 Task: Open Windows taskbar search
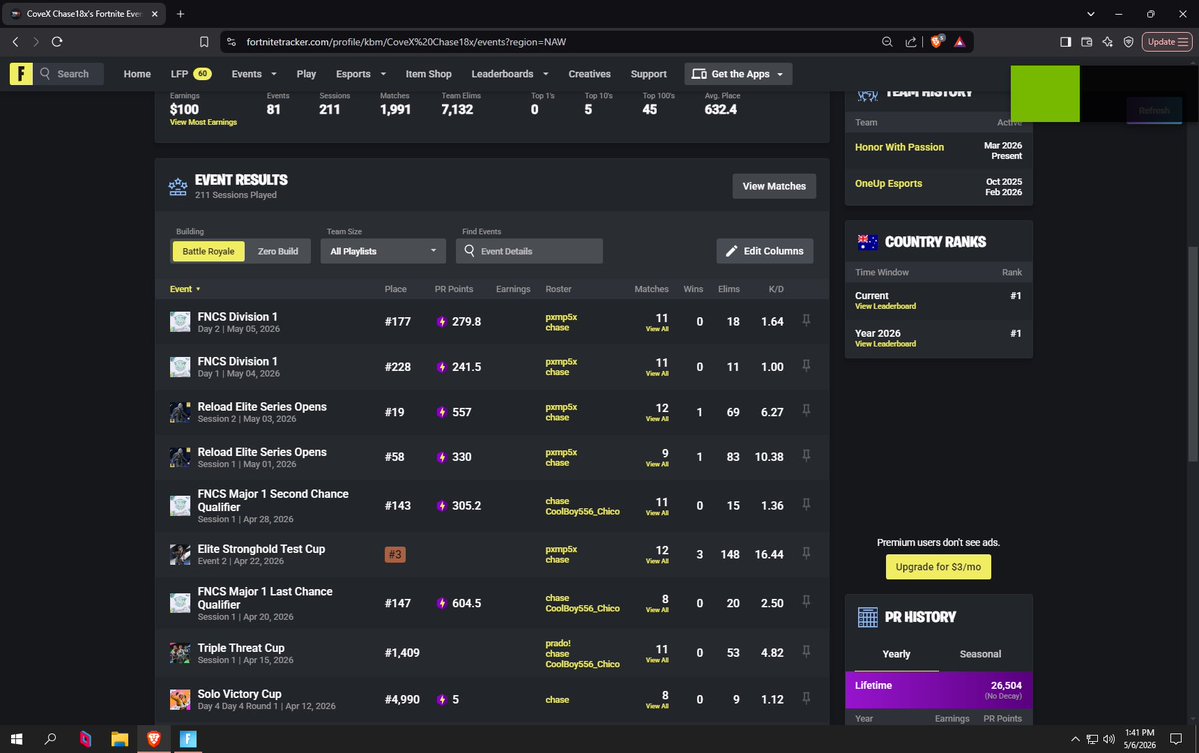50,738
